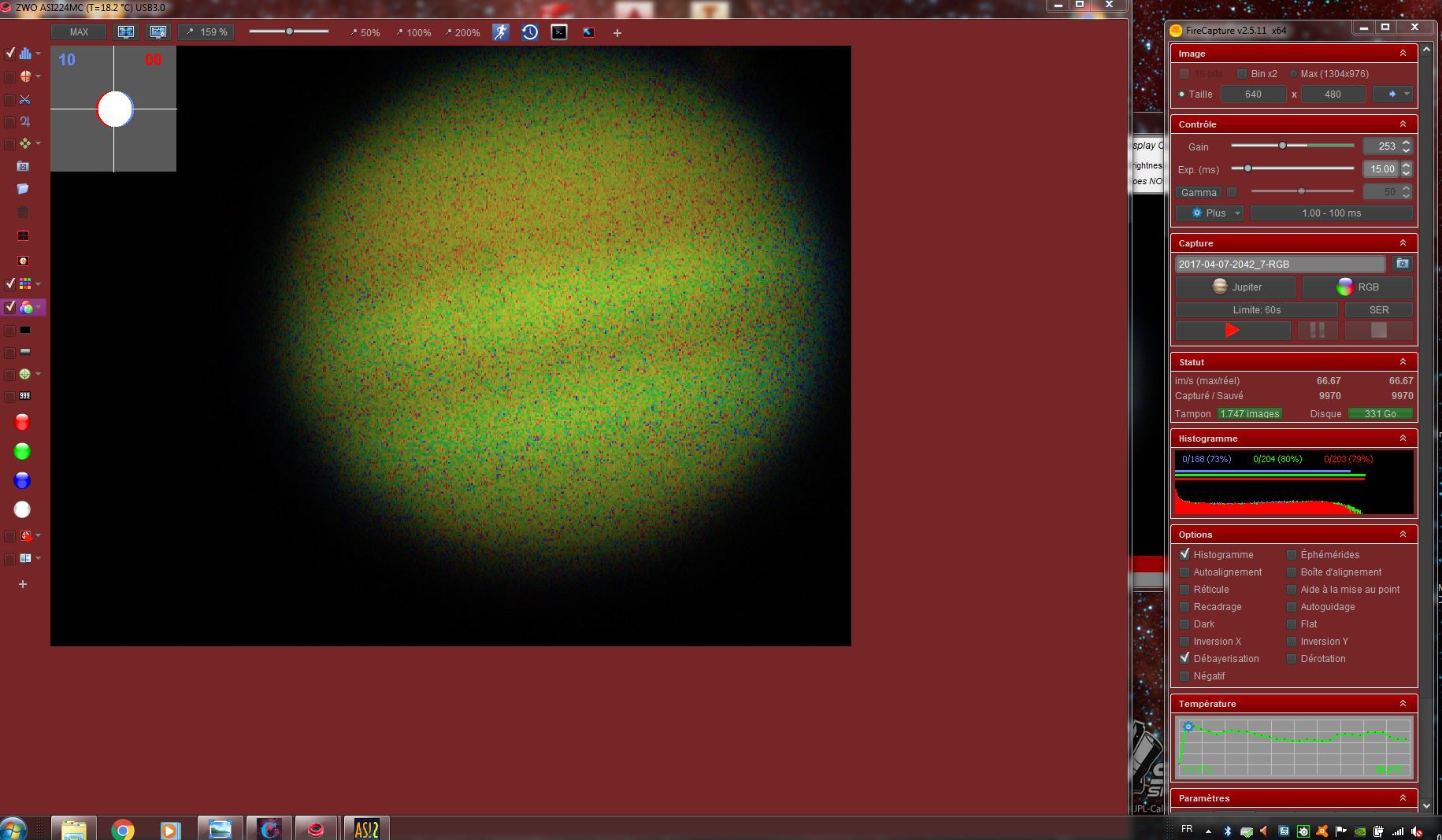Collapse the Température panel
Screen dimensions: 1442x840
pos(1403,704)
